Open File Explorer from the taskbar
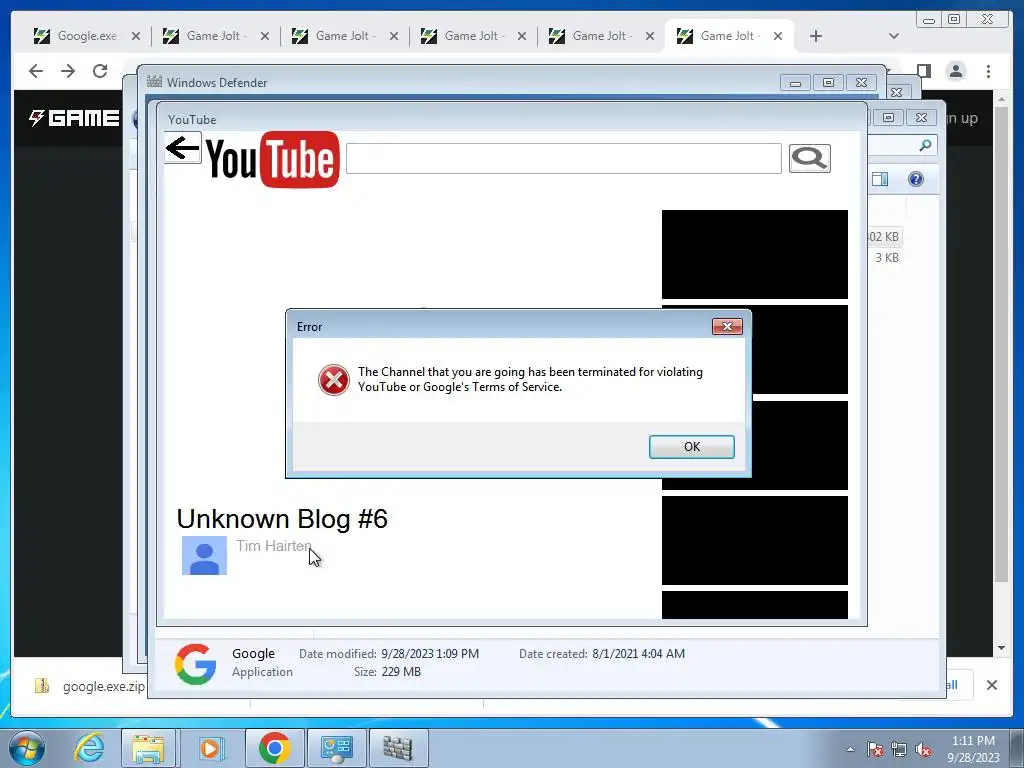The width and height of the screenshot is (1024, 768). click(148, 748)
